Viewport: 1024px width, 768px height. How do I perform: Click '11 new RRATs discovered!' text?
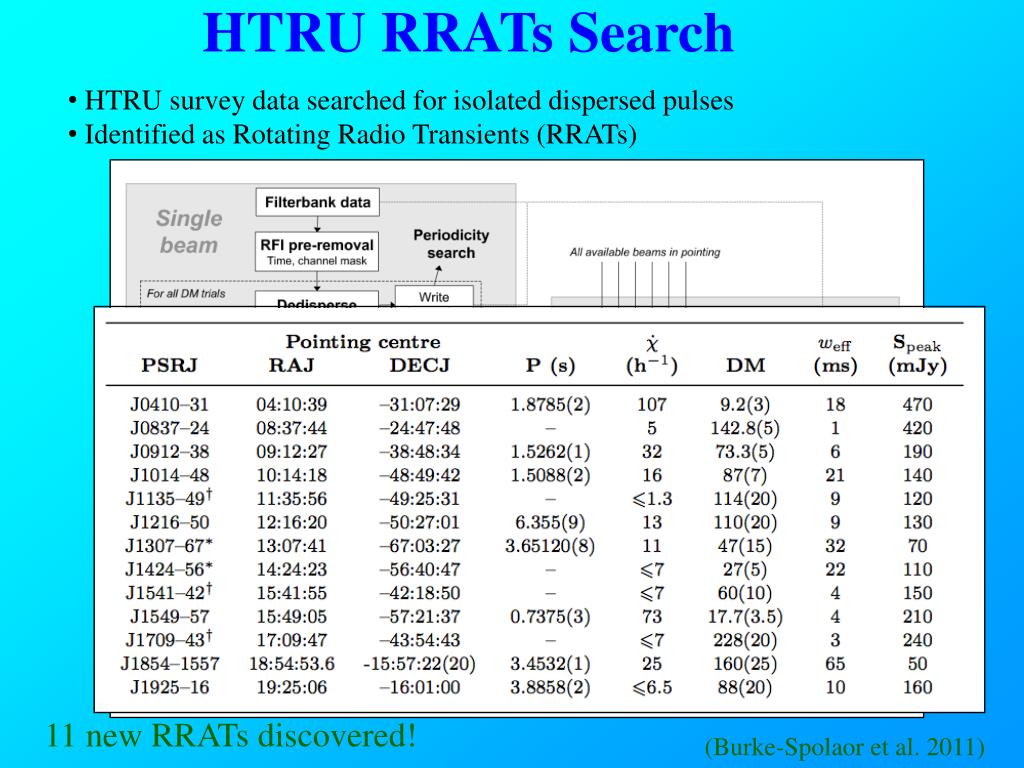[231, 736]
